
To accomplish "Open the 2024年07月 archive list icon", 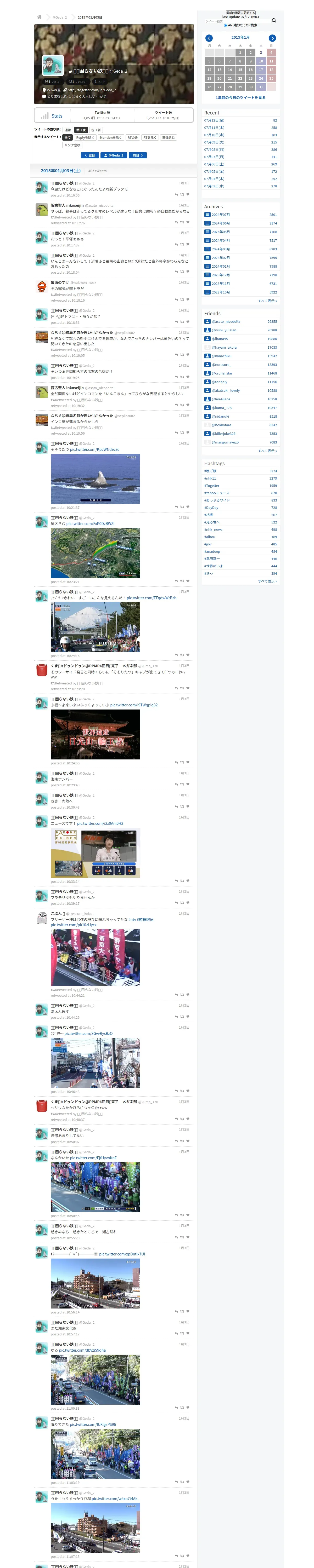I will (x=207, y=214).
